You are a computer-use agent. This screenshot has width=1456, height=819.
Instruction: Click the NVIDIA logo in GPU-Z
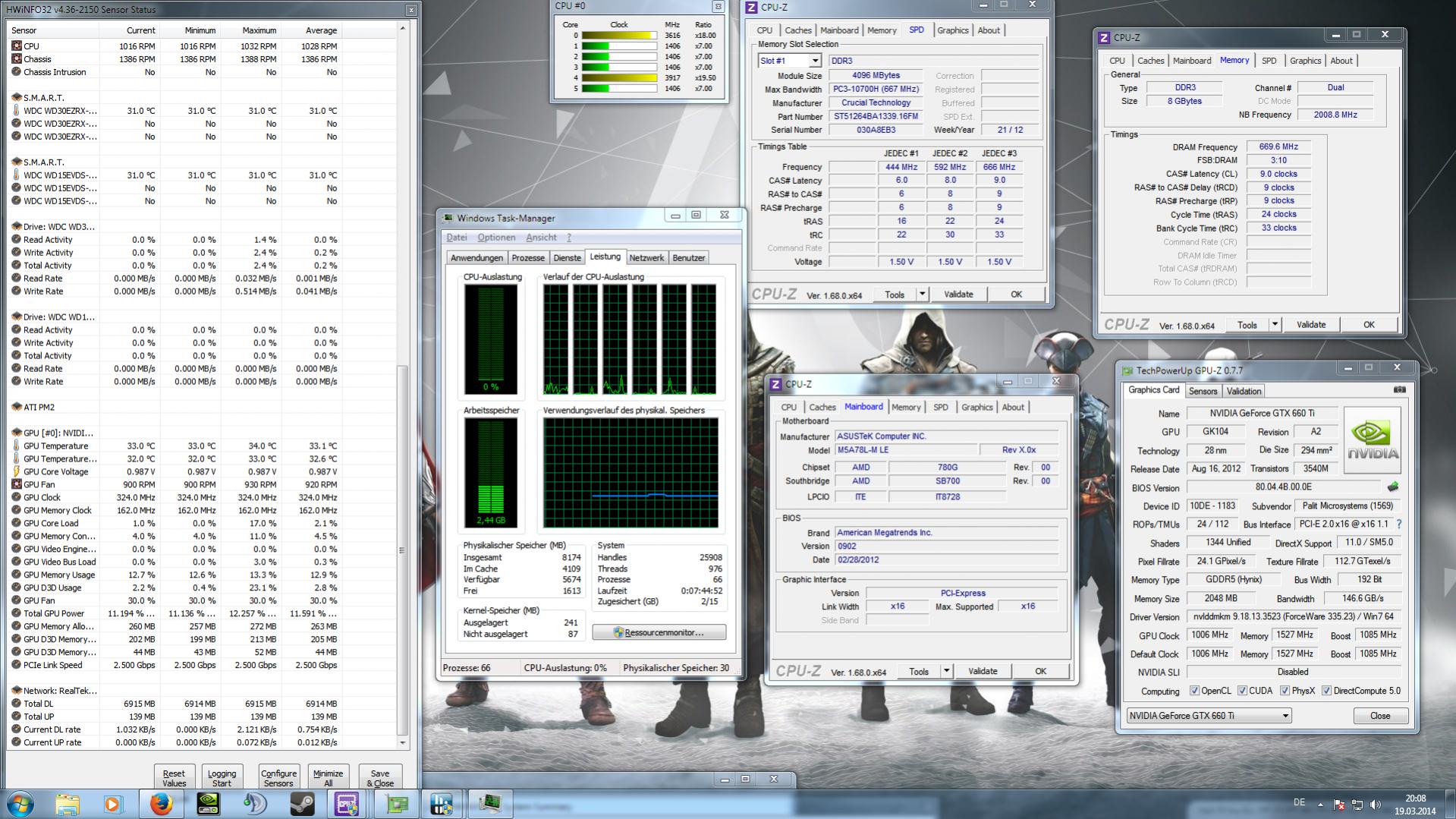(x=1373, y=440)
